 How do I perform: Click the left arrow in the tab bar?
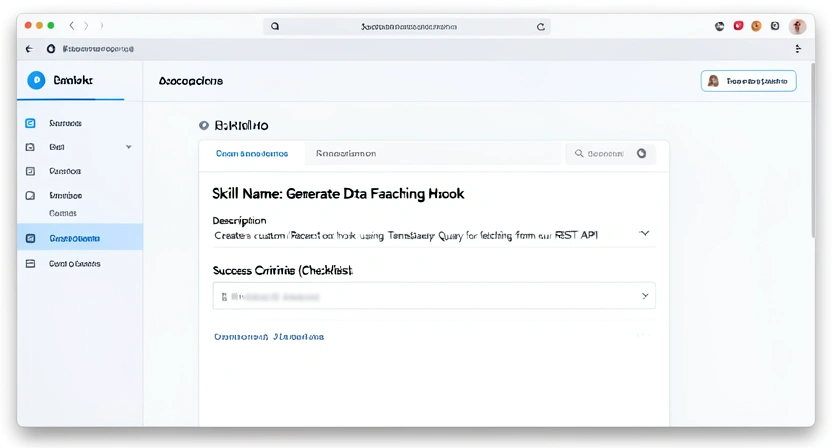29,49
